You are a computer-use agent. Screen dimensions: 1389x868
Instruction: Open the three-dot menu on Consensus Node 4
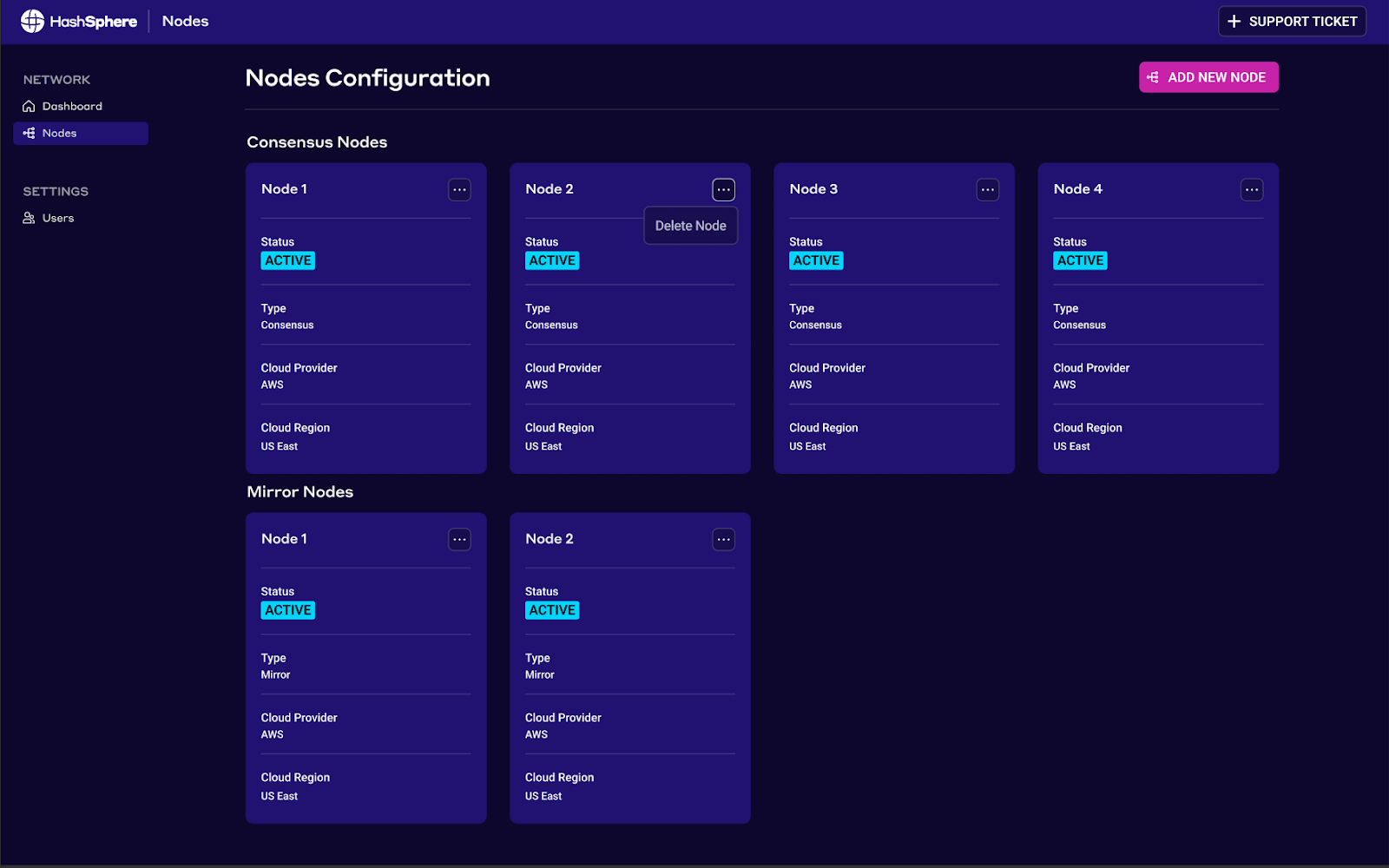pos(1251,189)
